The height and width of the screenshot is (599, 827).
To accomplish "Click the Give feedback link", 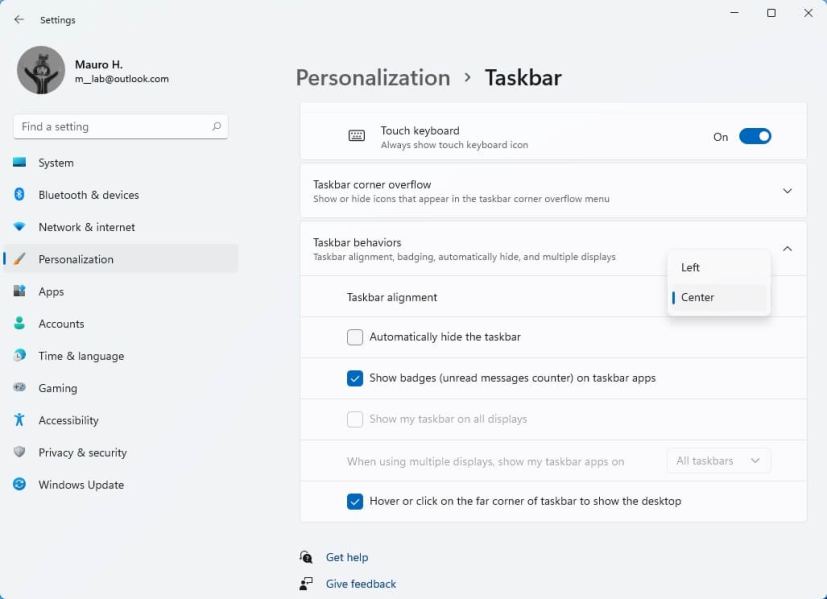I will (x=360, y=584).
